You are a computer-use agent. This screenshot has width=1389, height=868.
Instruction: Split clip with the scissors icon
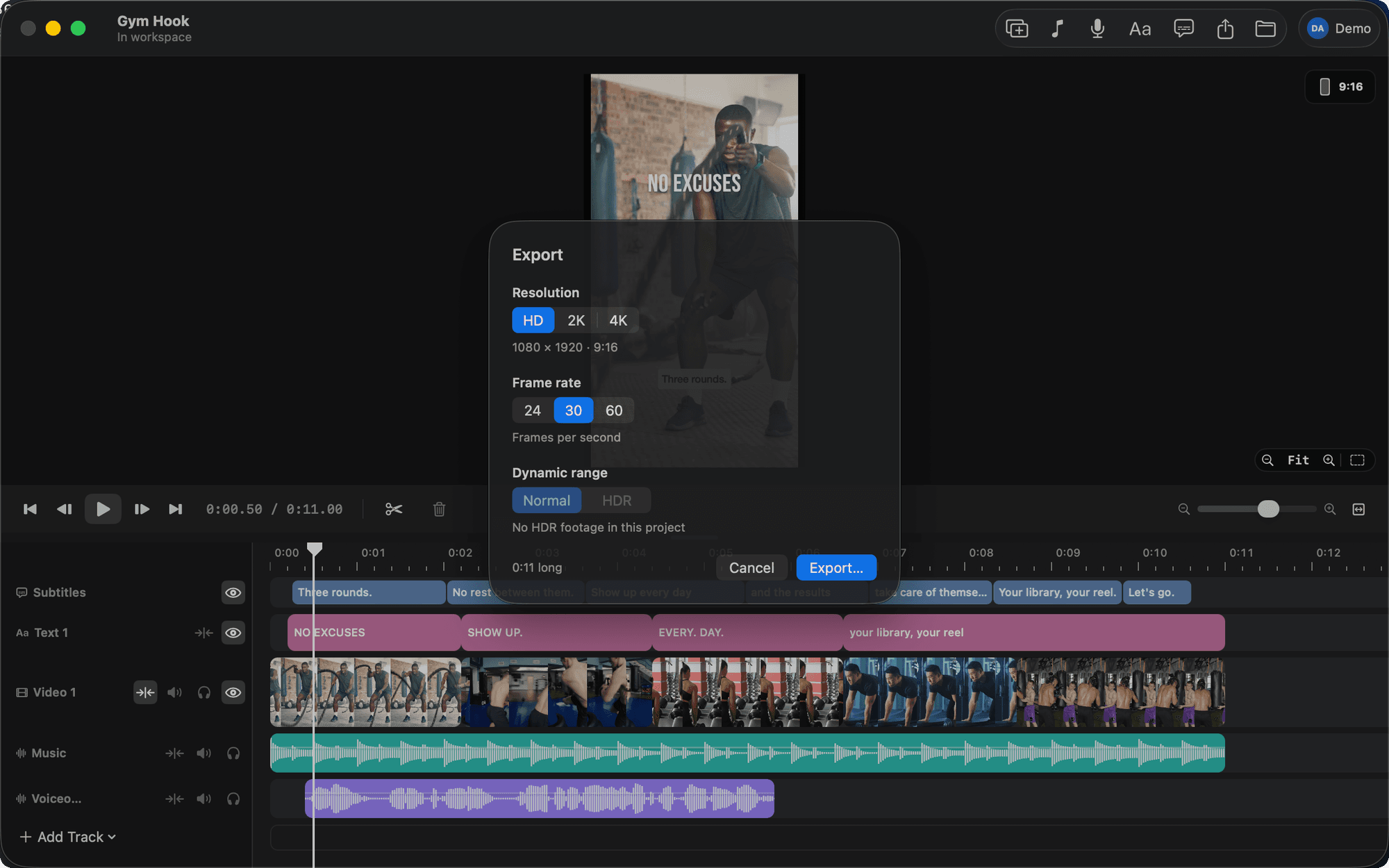point(394,509)
